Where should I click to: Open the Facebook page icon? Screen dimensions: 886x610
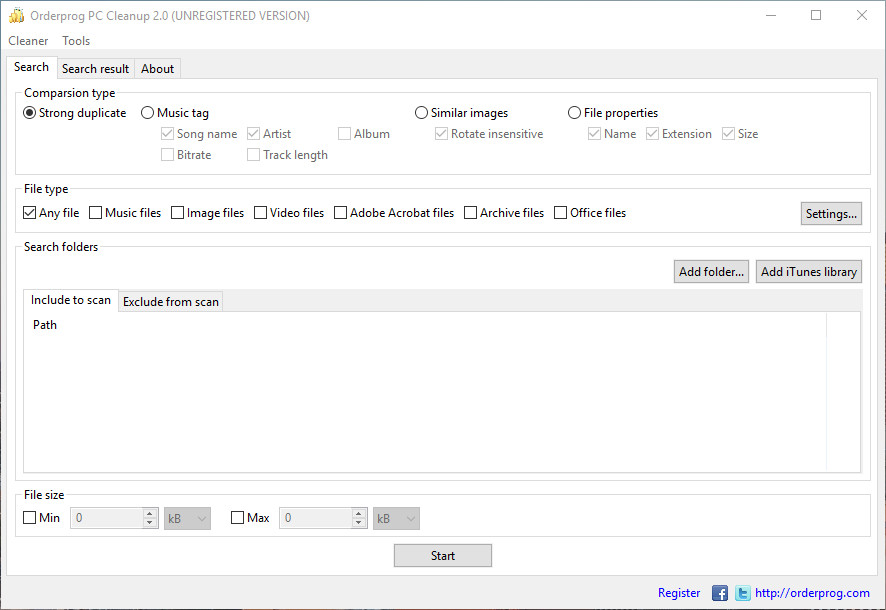click(x=719, y=593)
